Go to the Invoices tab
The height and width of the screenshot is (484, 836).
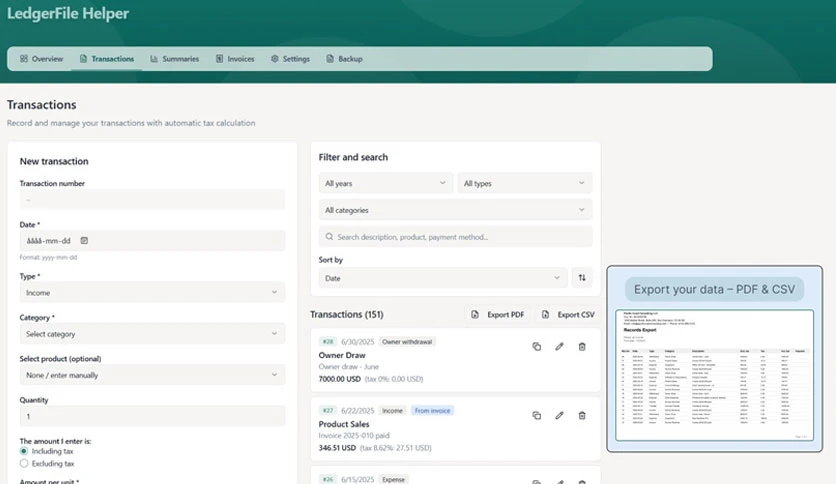click(x=235, y=59)
